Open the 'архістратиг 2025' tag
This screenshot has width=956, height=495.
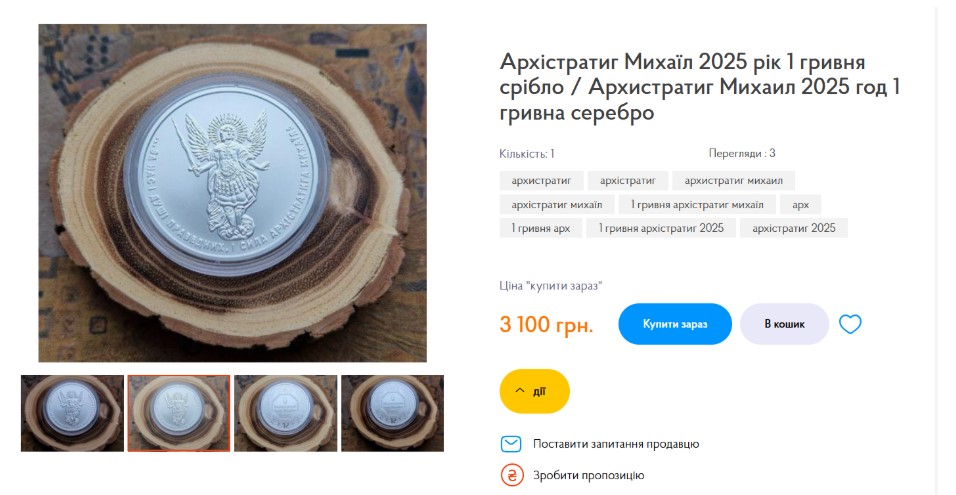(794, 228)
